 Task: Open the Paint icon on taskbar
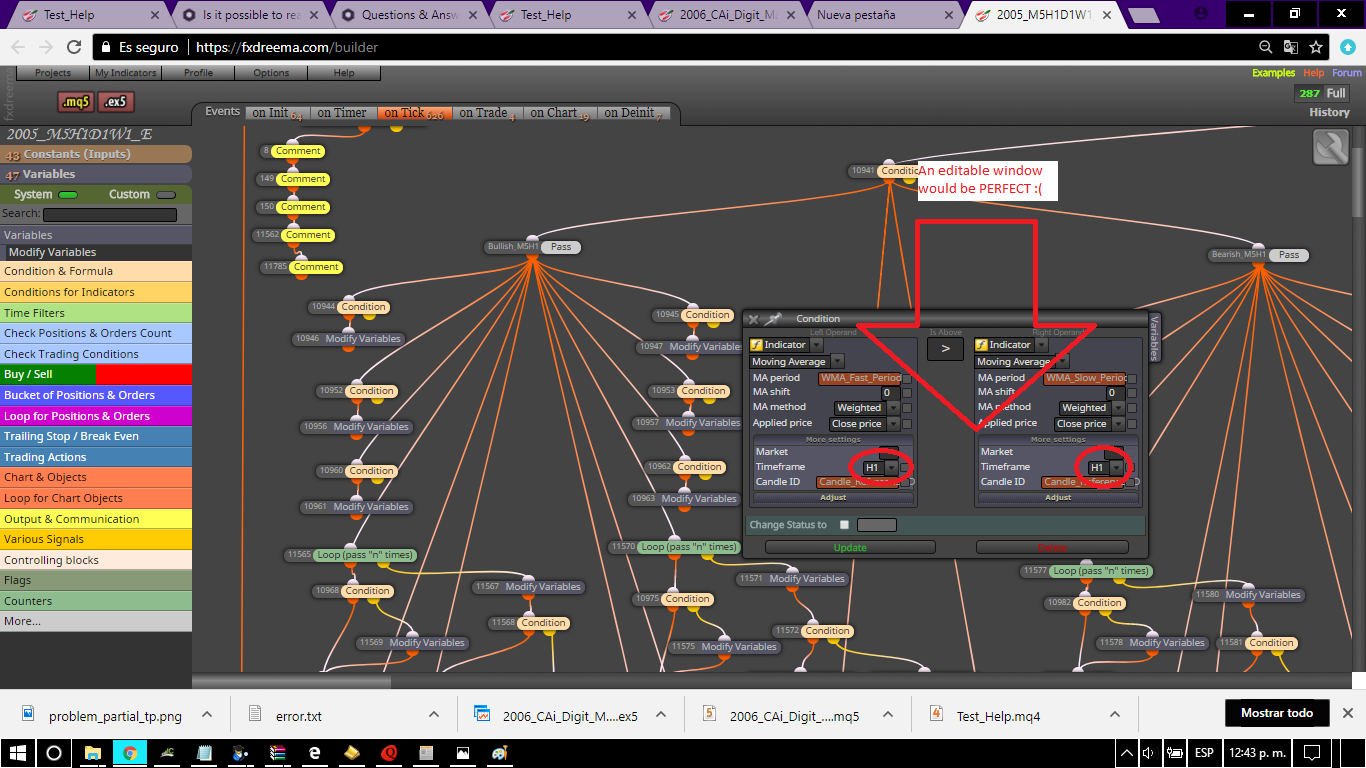pyautogui.click(x=499, y=753)
